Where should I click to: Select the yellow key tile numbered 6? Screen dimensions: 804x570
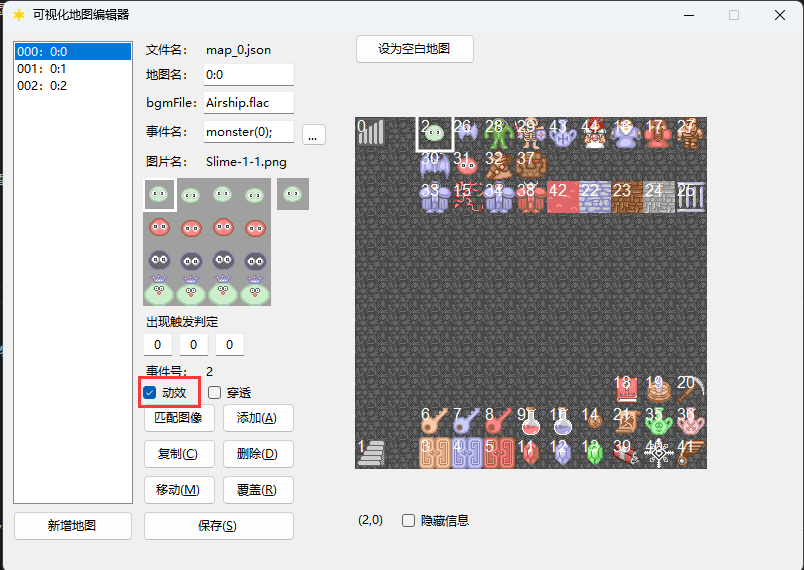pyautogui.click(x=435, y=421)
